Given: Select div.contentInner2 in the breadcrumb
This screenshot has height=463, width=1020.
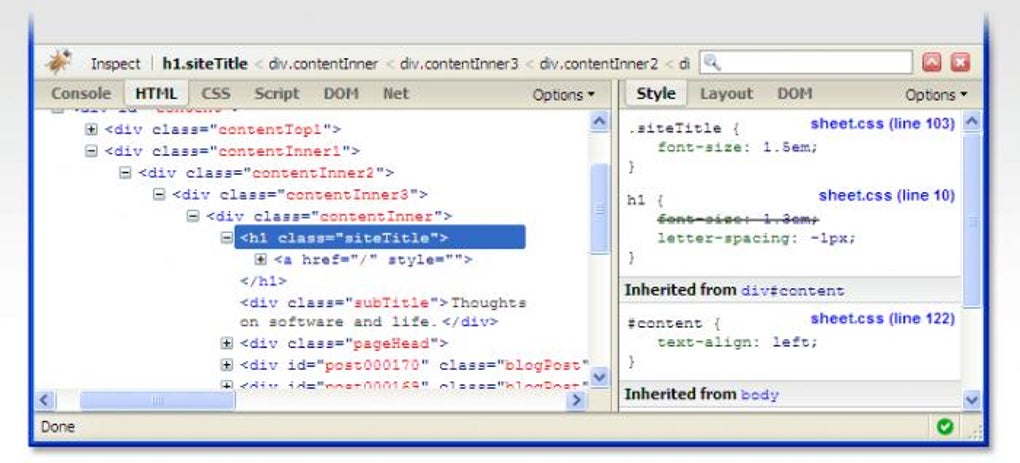Looking at the screenshot, I should [x=598, y=64].
